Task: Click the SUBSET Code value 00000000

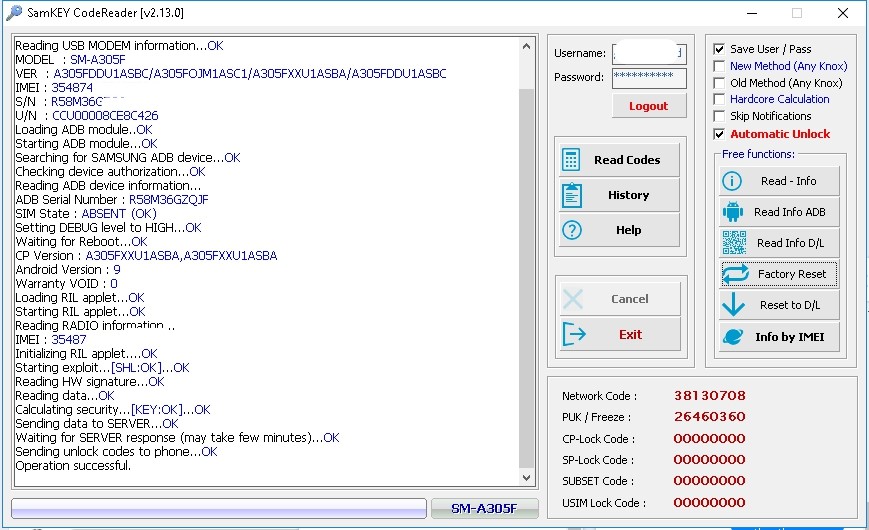Action: click(x=709, y=481)
